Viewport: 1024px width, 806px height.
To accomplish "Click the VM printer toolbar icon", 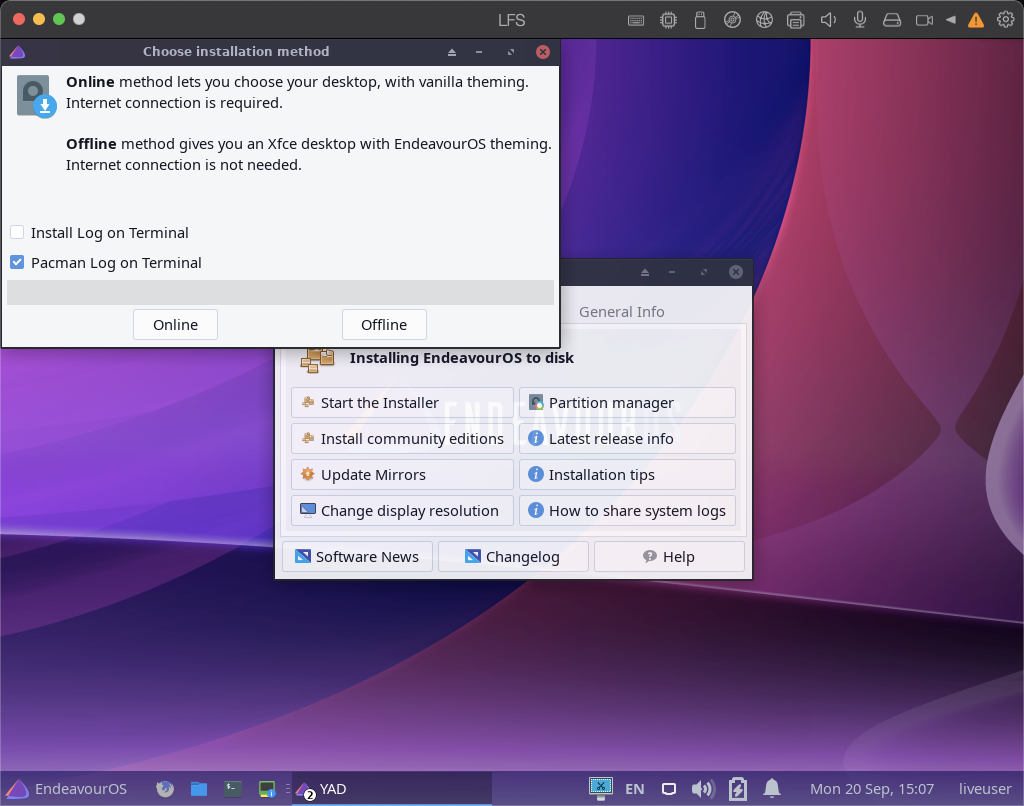I will tap(795, 20).
